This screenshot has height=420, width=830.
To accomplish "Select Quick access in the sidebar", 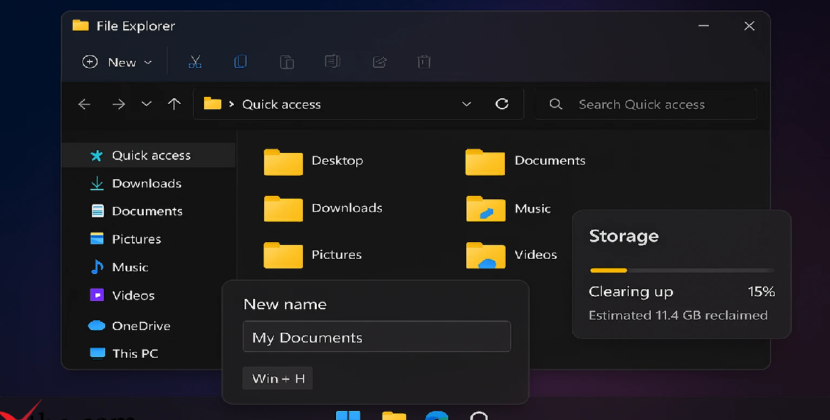I will coord(148,155).
